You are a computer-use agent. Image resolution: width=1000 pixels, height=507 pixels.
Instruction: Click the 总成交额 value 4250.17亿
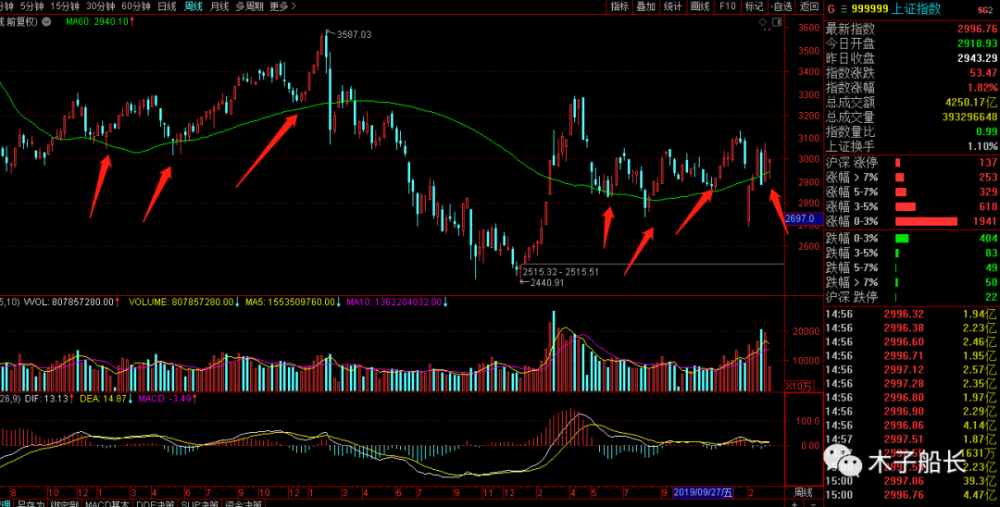[970, 103]
